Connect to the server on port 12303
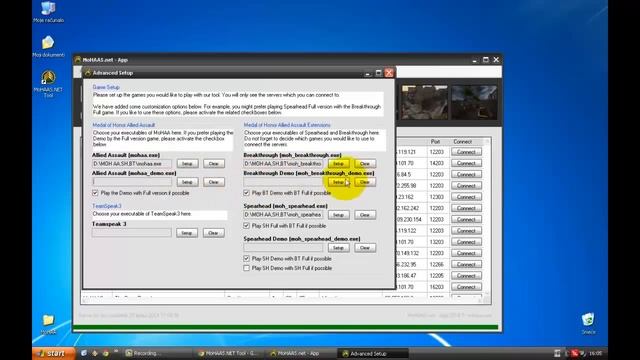The height and width of the screenshot is (360, 640). click(466, 197)
